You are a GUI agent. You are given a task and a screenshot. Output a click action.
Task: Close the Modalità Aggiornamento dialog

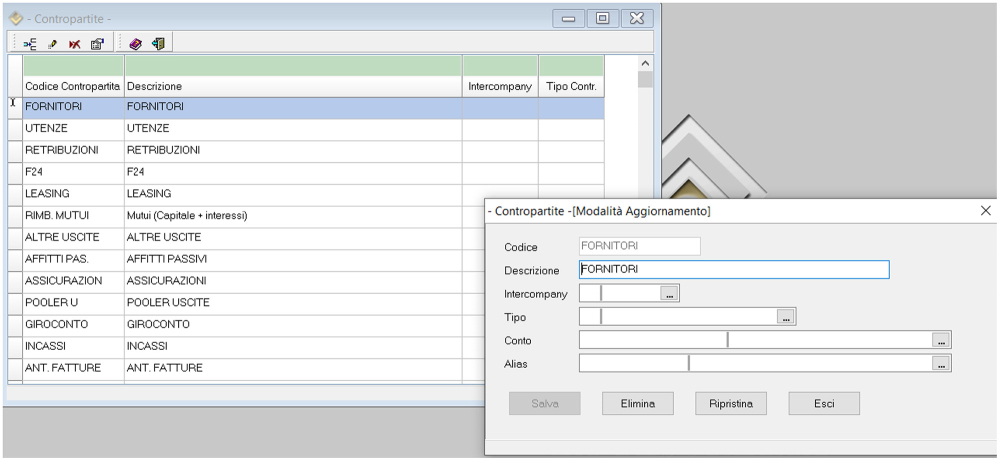pyautogui.click(x=985, y=211)
